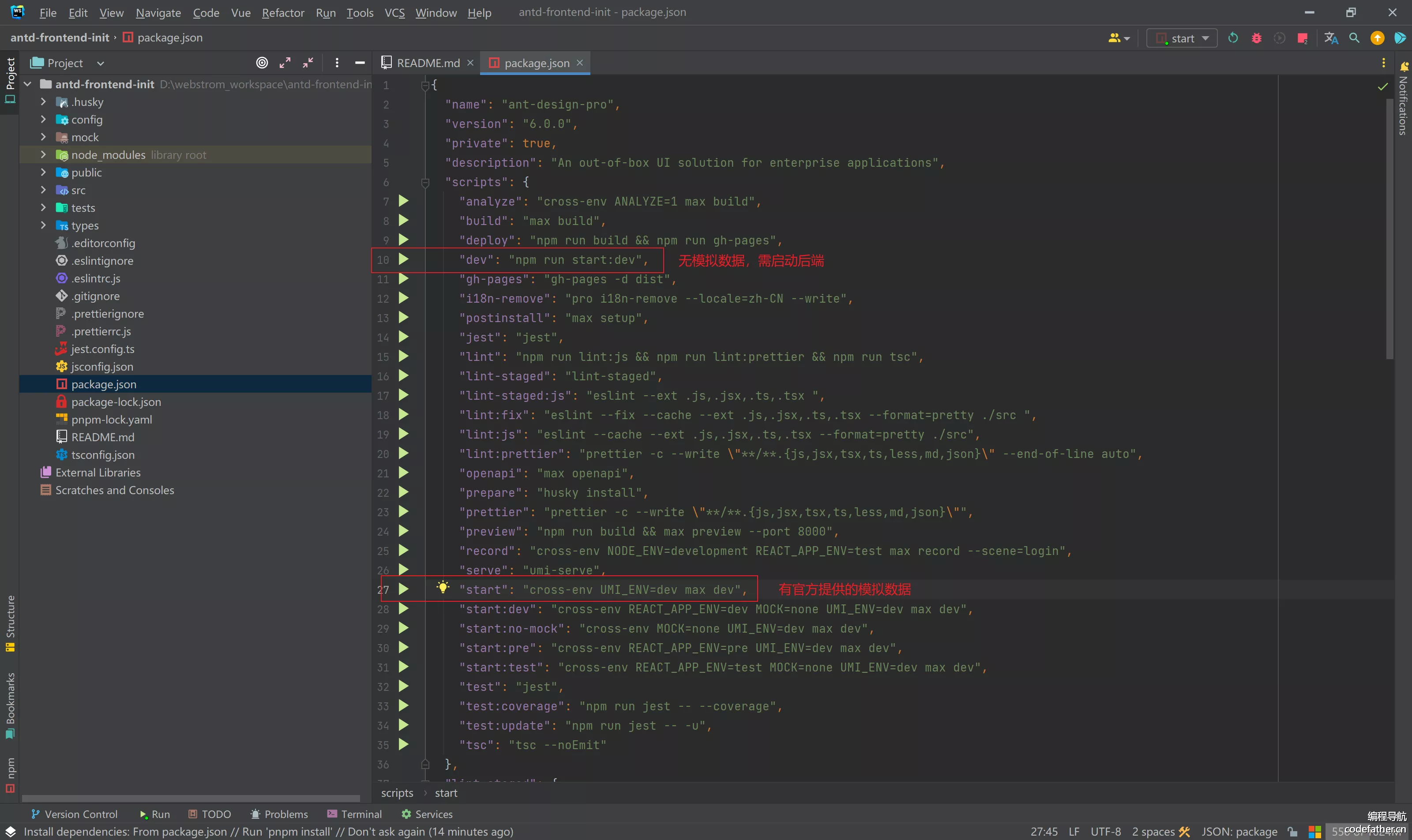This screenshot has width=1412, height=840.
Task: Click the Project tree horizontal scrollbar
Action: (x=191, y=798)
